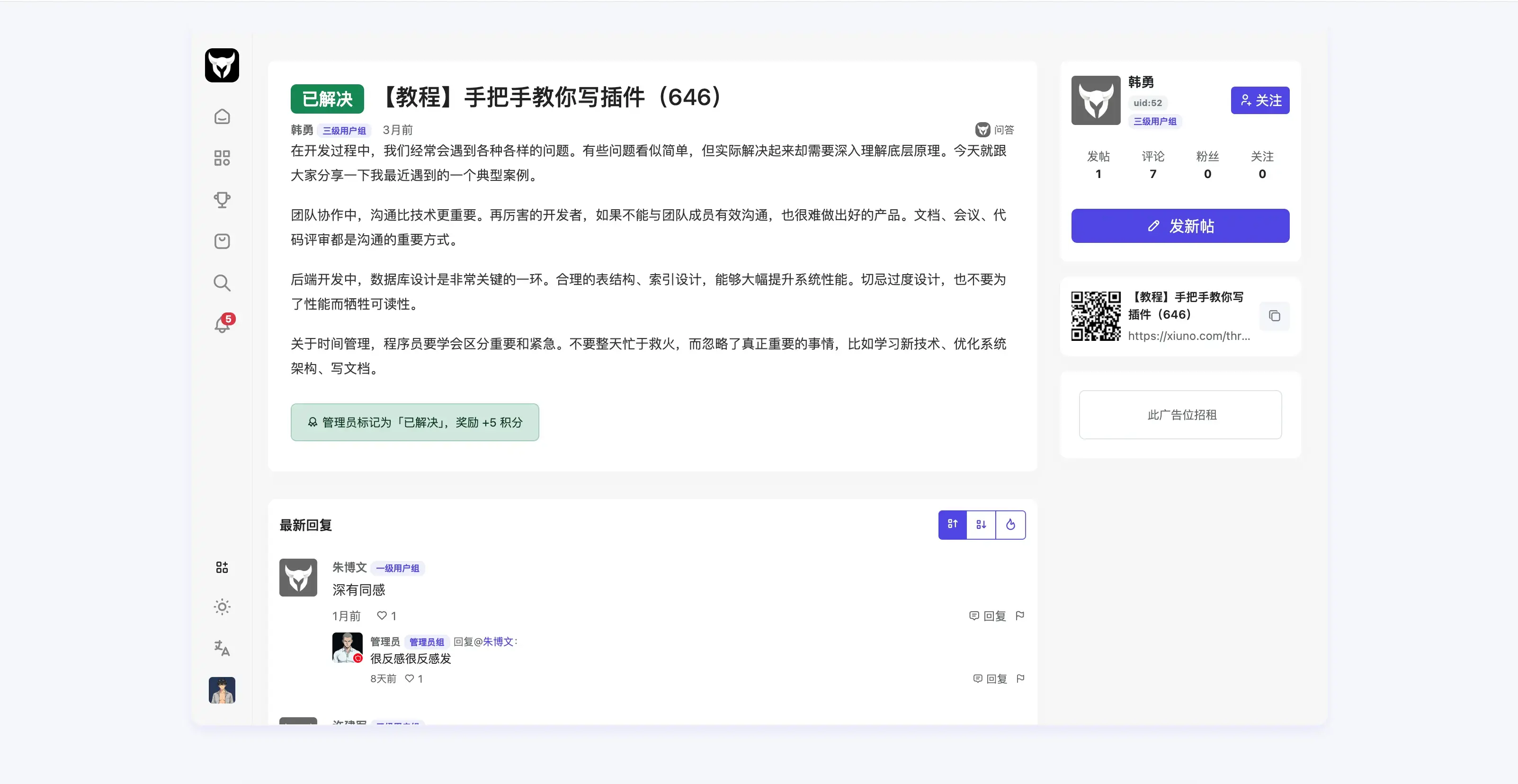Open 管理员 avatar in nested reply
Viewport: 1518px width, 784px height.
(347, 647)
